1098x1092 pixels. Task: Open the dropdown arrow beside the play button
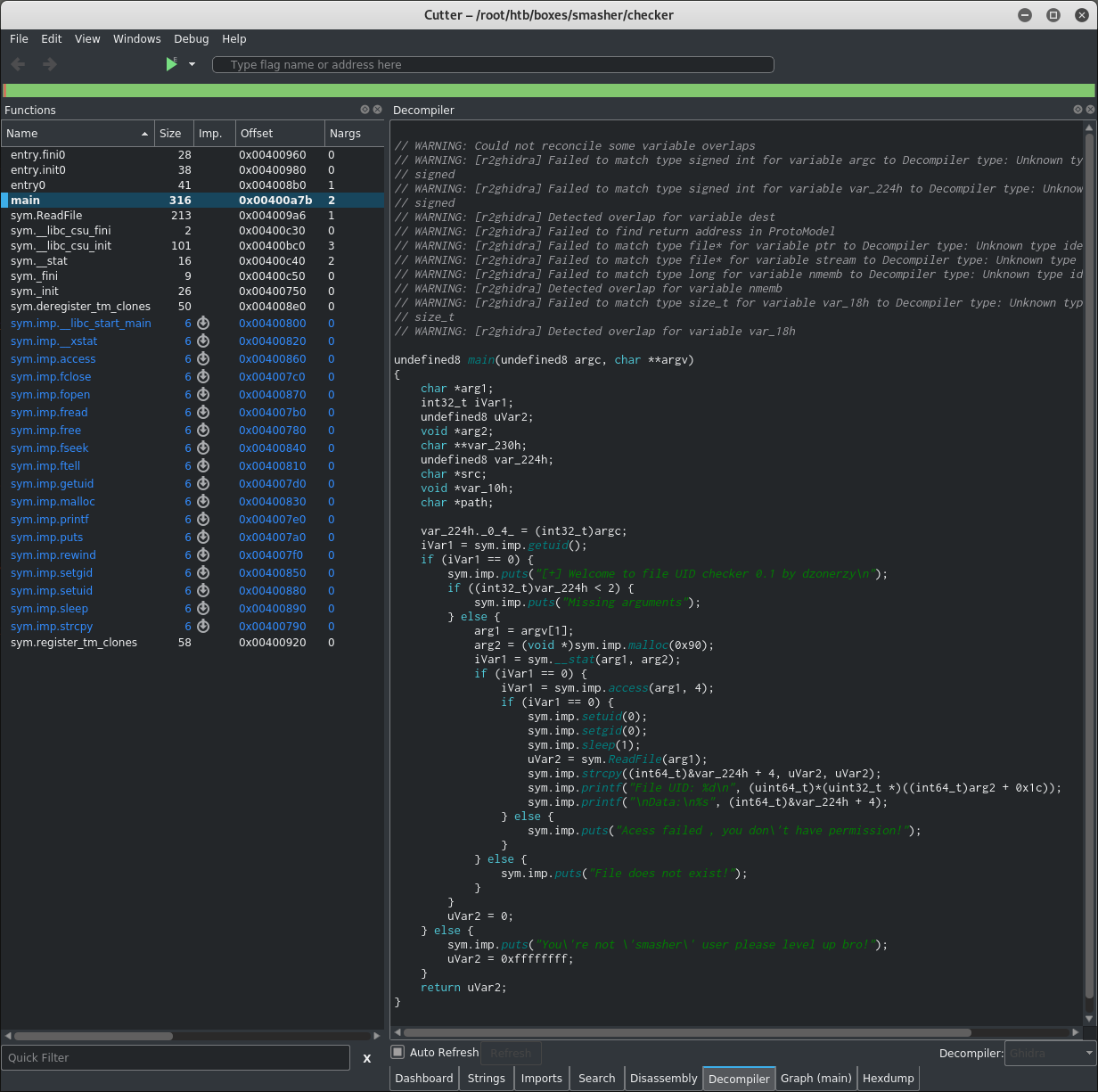(x=190, y=64)
